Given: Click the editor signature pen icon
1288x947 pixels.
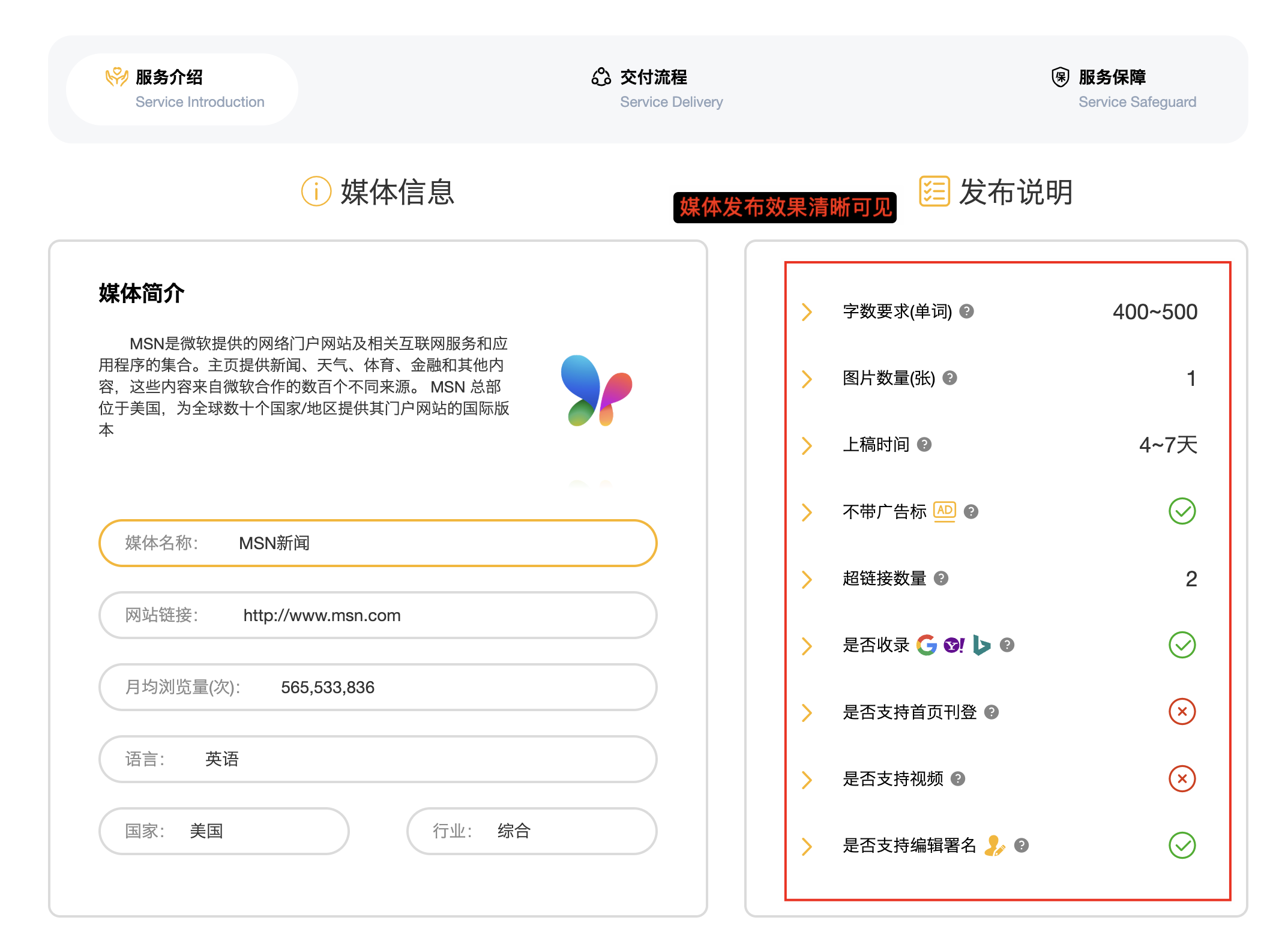Looking at the screenshot, I should click(x=995, y=846).
